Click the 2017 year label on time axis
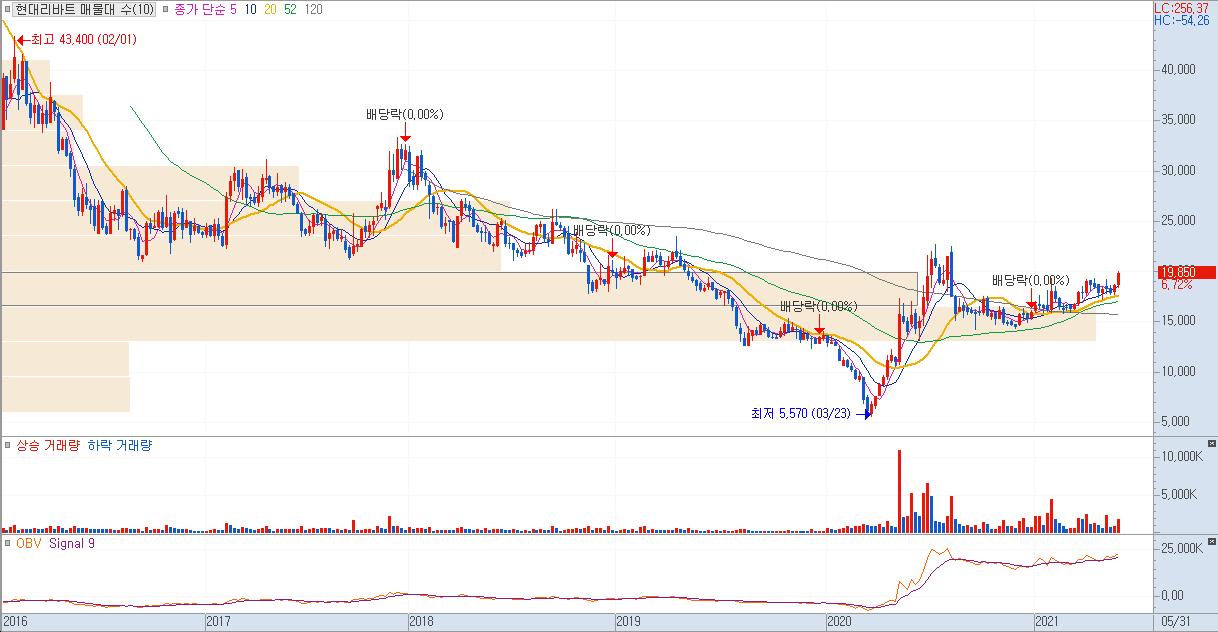 219,623
